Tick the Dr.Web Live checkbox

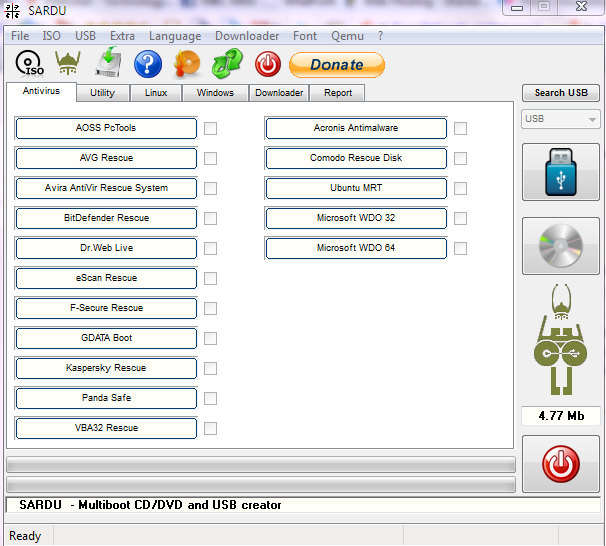(x=210, y=248)
